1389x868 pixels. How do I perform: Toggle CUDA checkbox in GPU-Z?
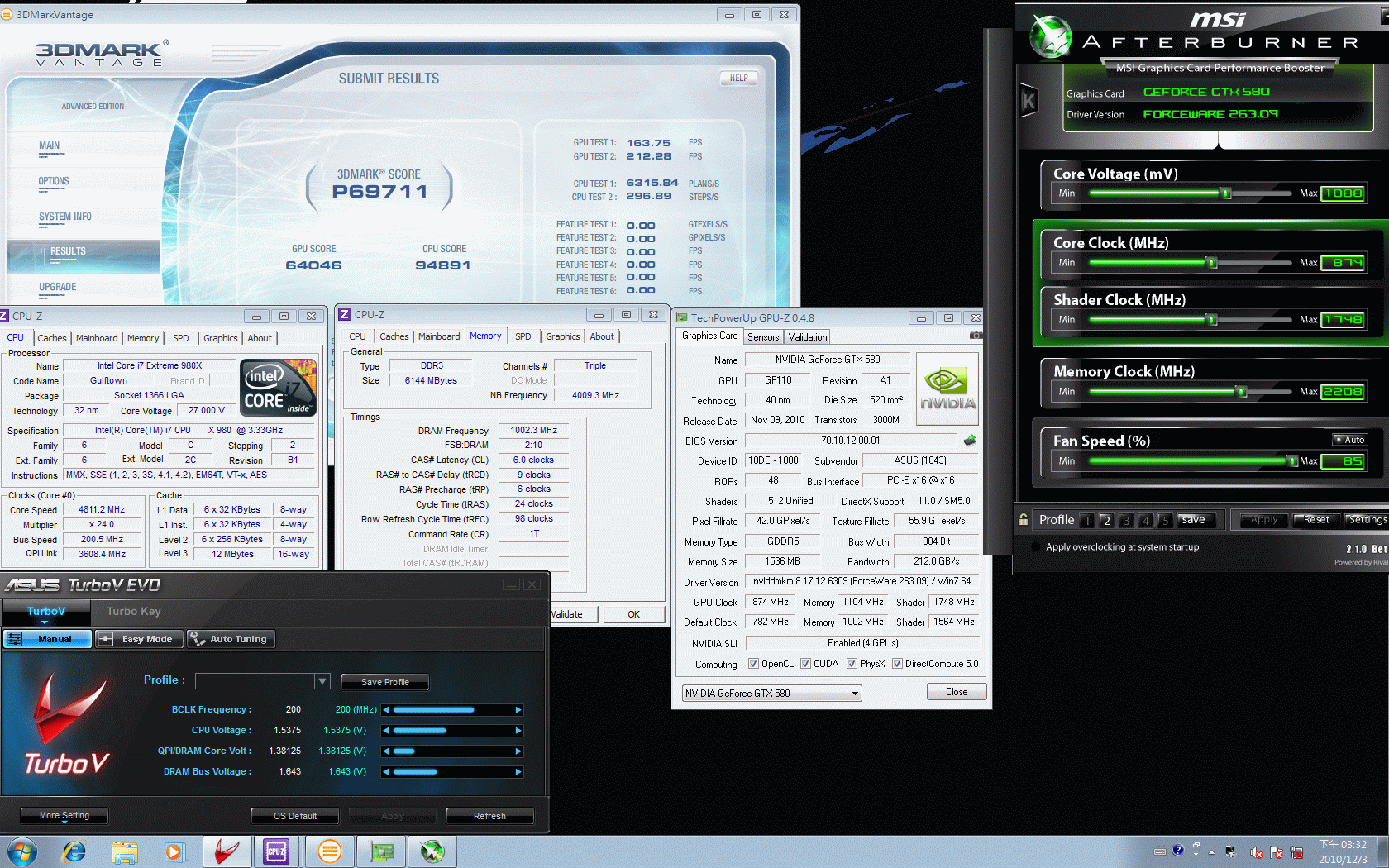(805, 664)
